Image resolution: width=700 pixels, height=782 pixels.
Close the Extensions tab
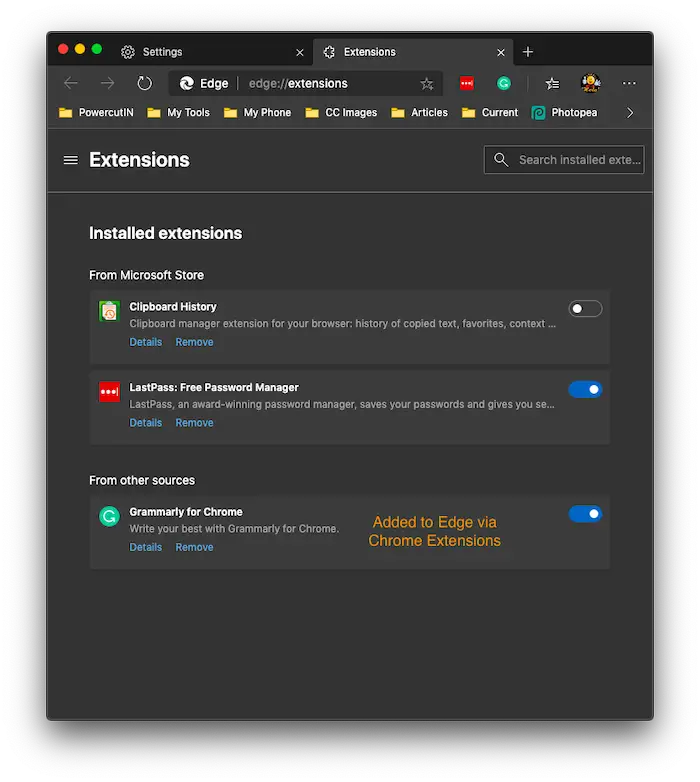501,52
